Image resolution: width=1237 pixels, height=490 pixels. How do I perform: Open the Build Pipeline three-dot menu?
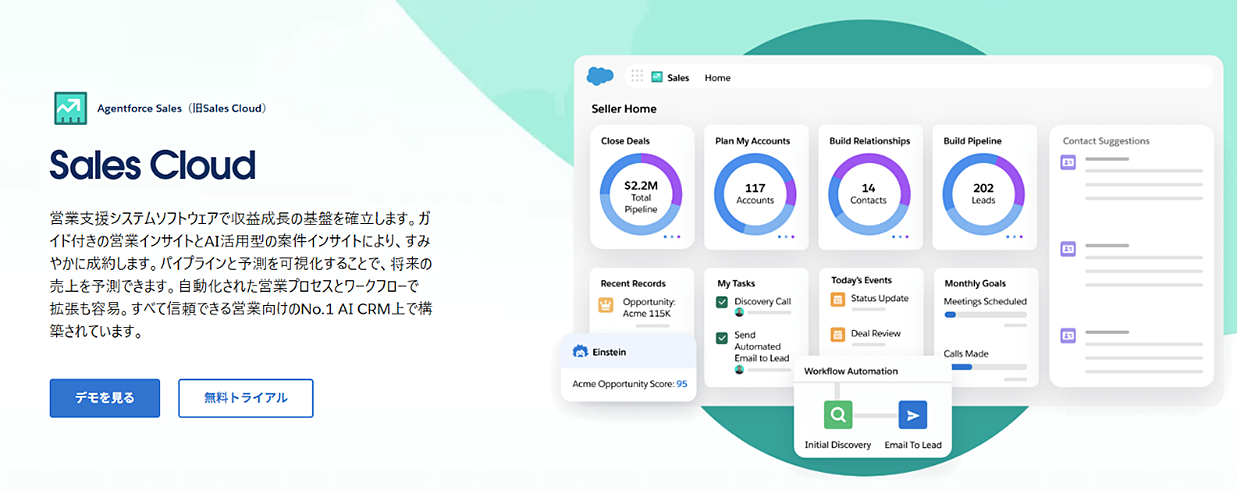(1015, 237)
